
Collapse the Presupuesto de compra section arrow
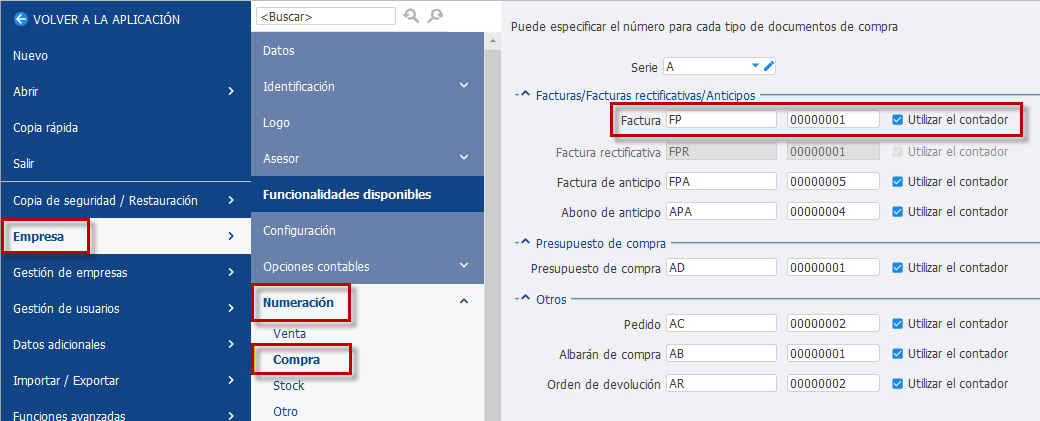(x=524, y=243)
